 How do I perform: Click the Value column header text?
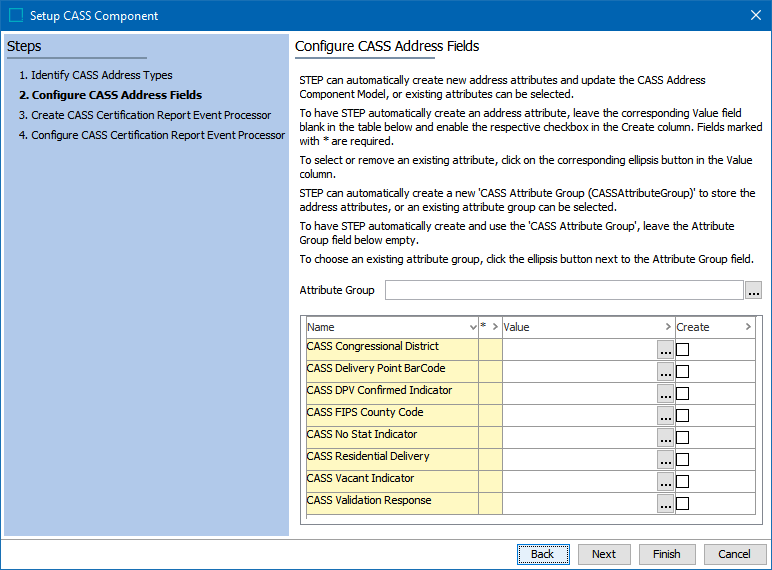(516, 327)
